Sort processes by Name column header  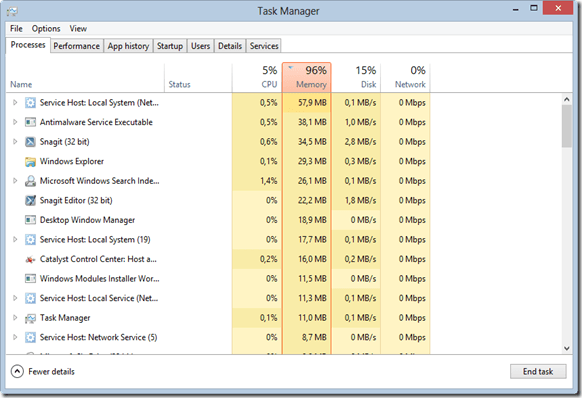pyautogui.click(x=85, y=78)
